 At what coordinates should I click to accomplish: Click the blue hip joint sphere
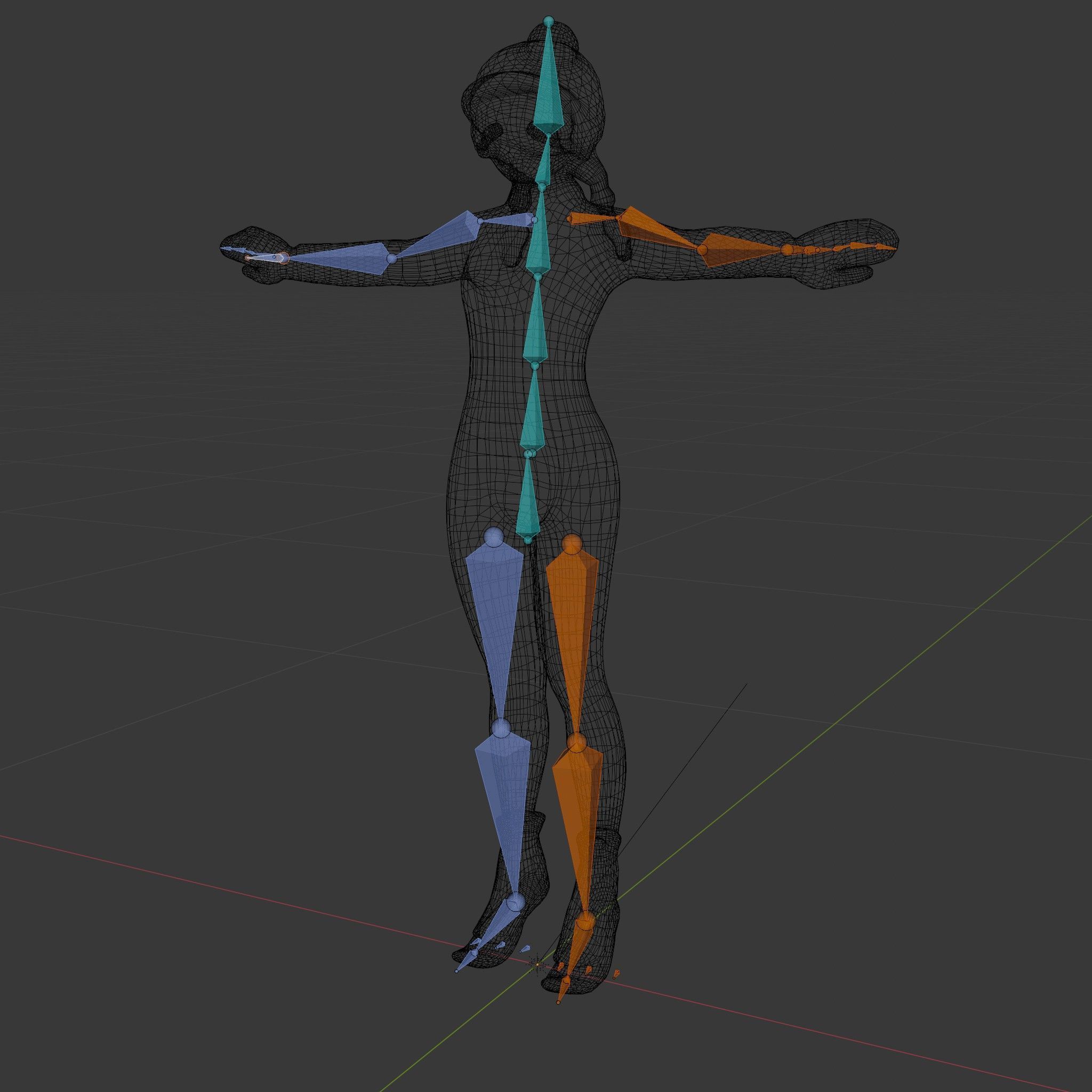494,537
